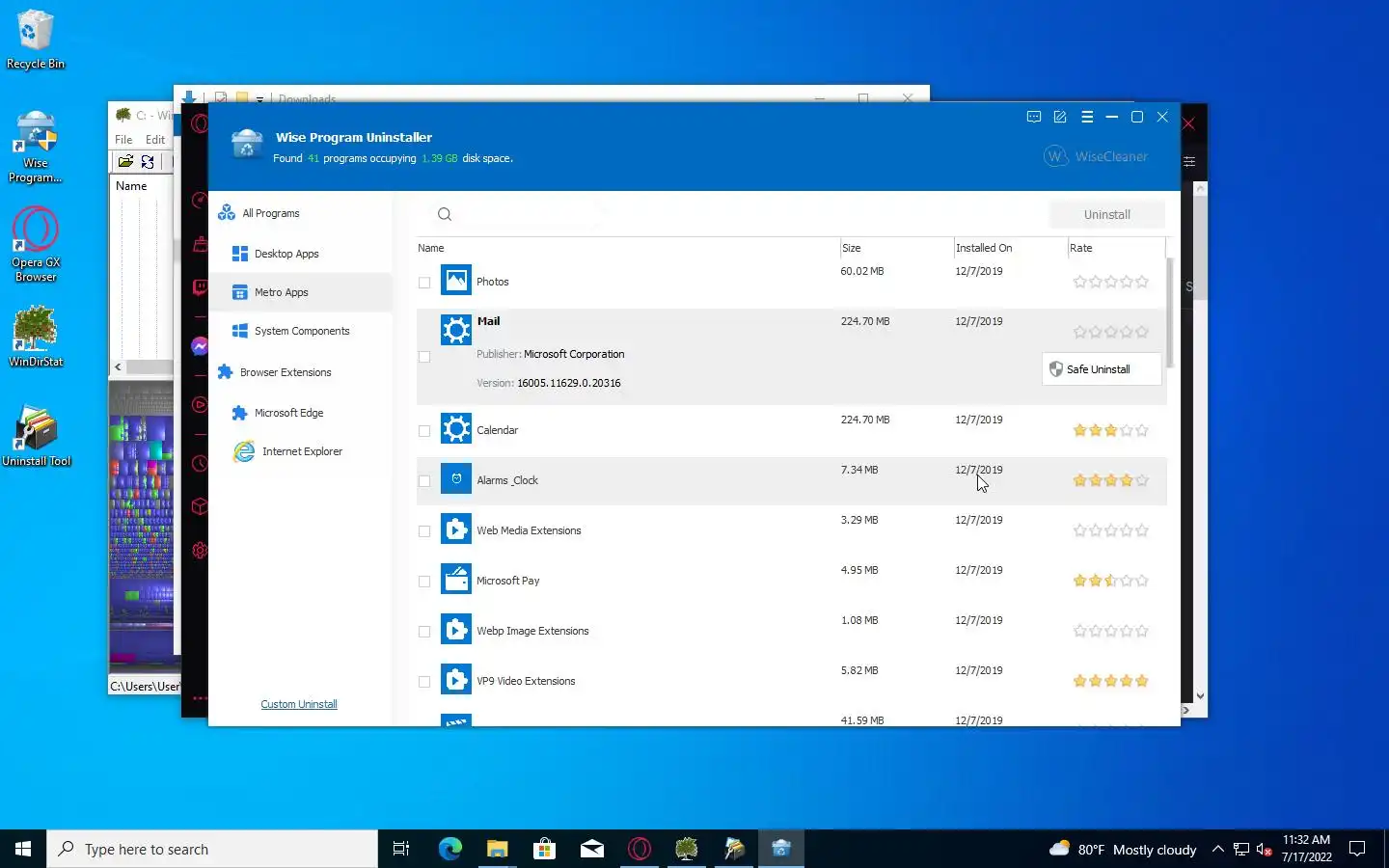Open the File menu in WinDirStat
Image resolution: width=1389 pixels, height=868 pixels.
123,139
